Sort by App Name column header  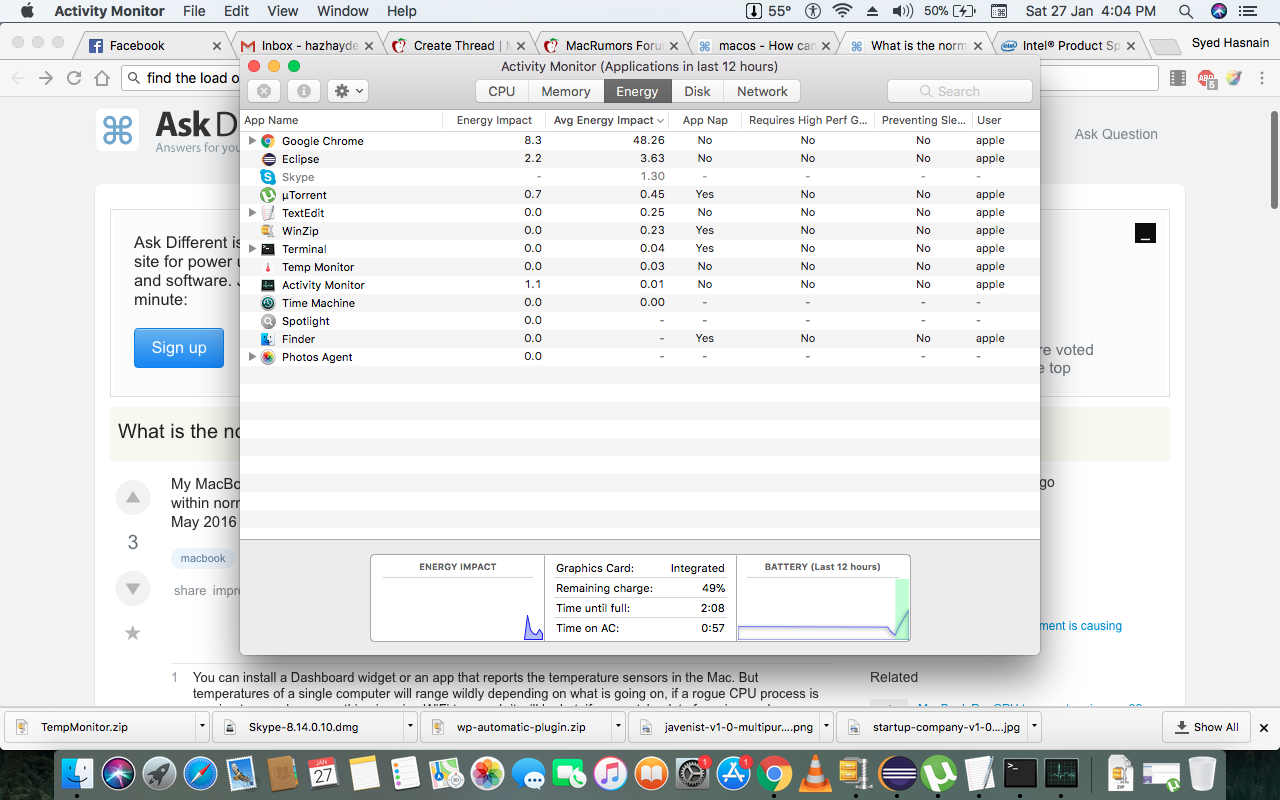(x=341, y=120)
